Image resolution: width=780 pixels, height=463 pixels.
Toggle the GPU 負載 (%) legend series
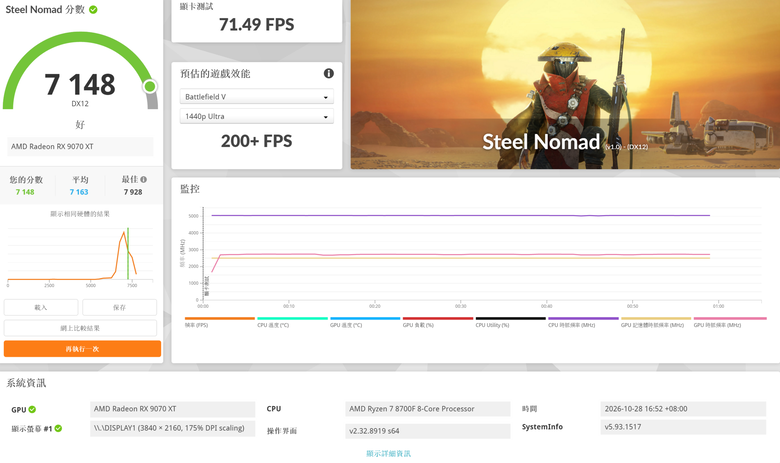438,322
